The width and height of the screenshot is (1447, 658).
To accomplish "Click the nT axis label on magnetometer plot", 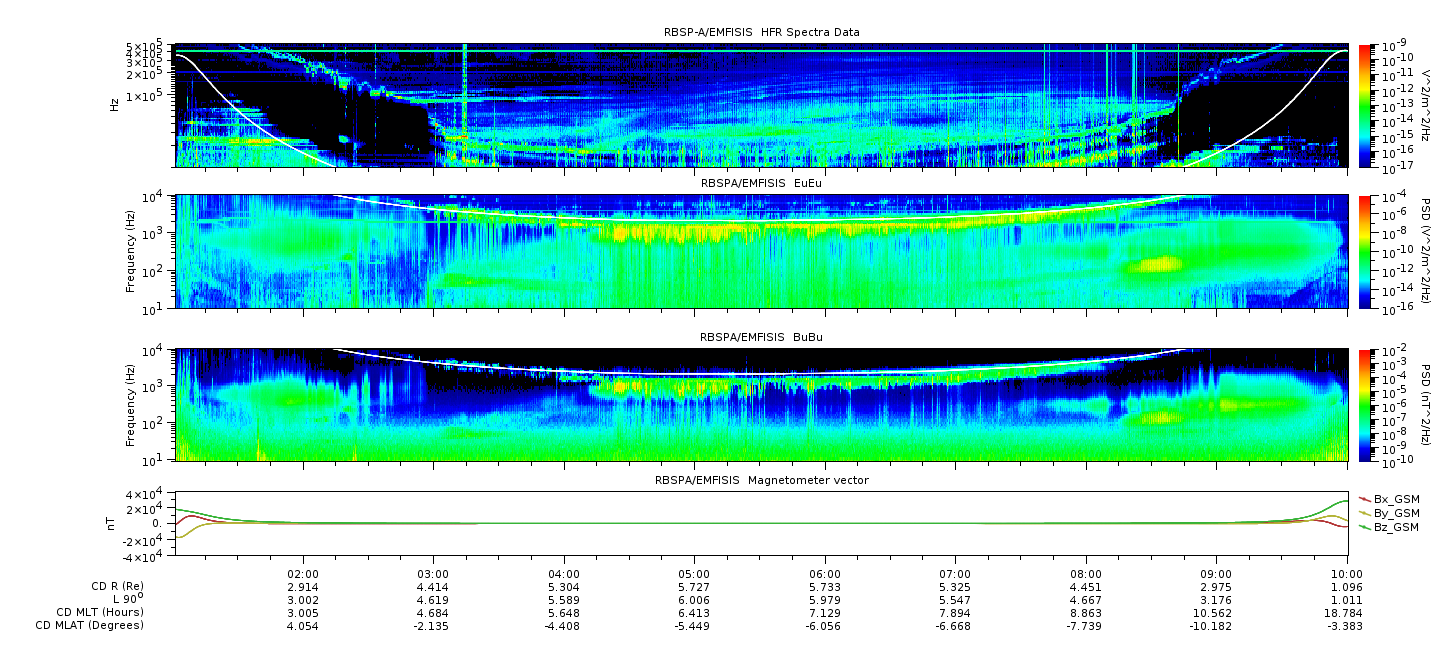I will (x=114, y=524).
